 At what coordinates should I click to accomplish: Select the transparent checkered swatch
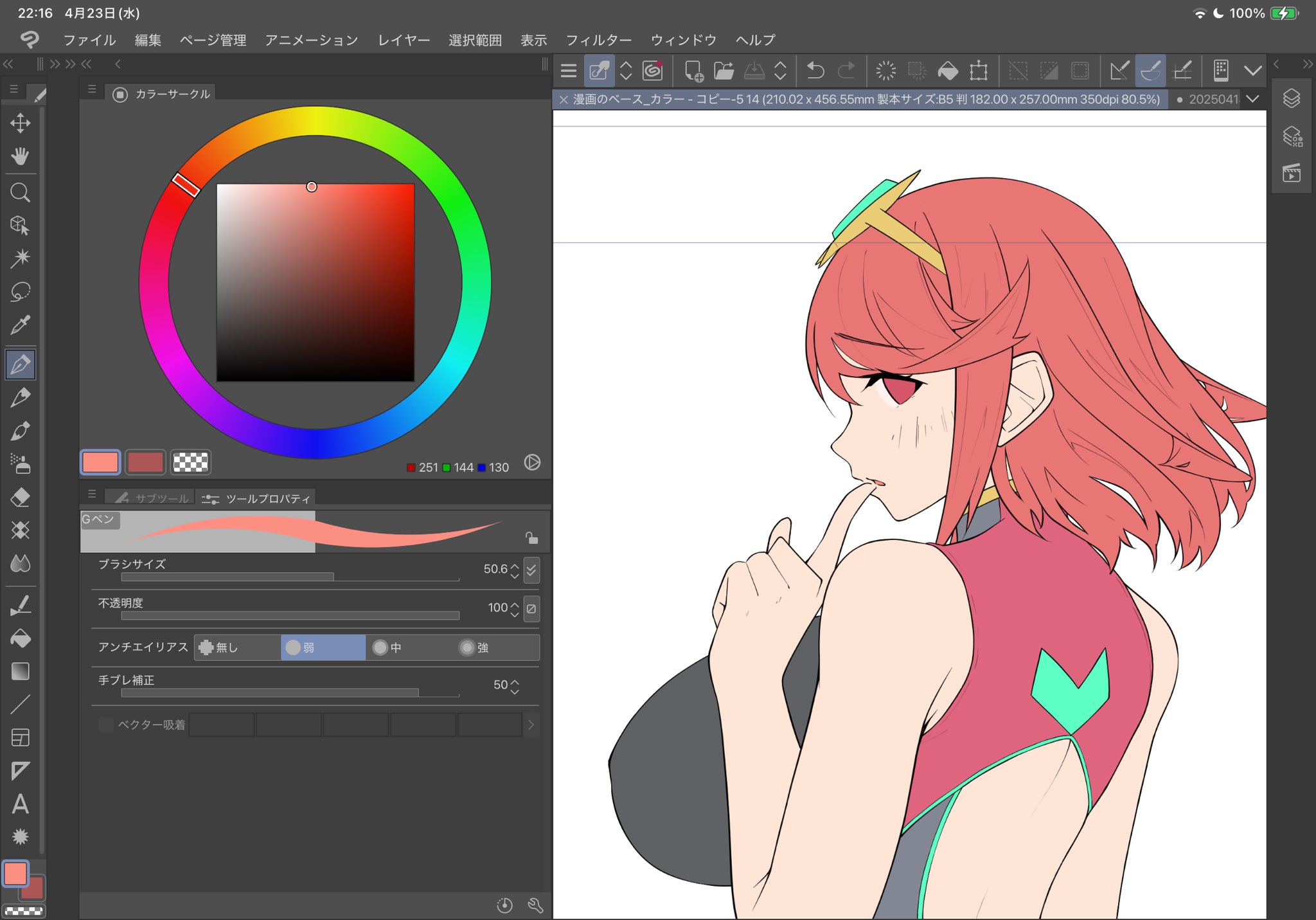coord(190,462)
